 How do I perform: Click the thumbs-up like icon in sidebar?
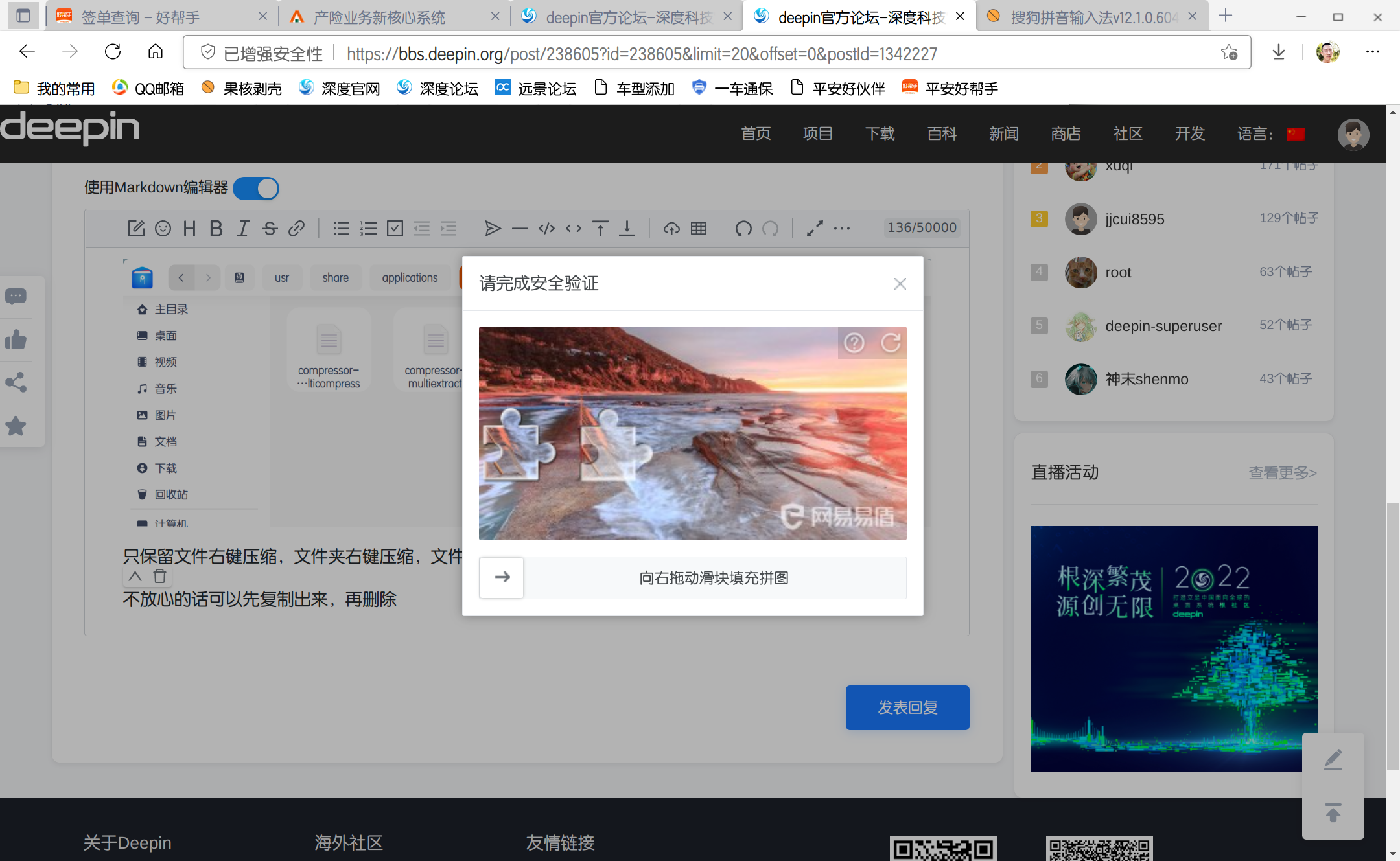pos(16,339)
